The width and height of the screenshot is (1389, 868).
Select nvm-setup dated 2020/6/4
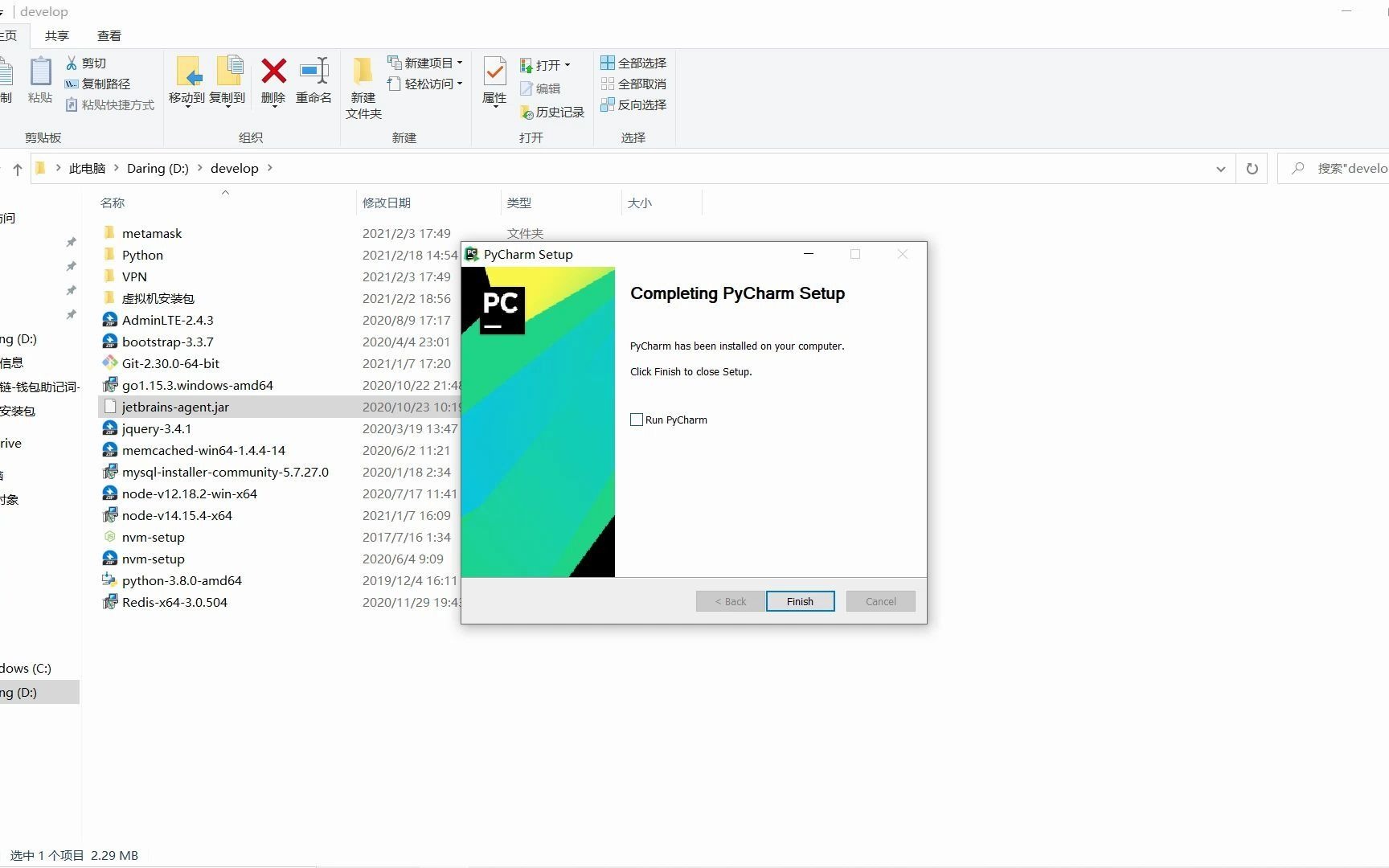[x=154, y=559]
